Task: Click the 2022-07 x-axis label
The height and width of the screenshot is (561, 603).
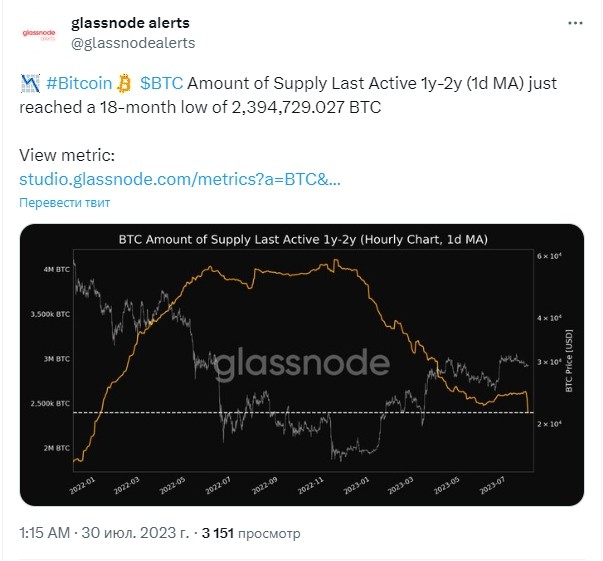Action: (x=218, y=486)
